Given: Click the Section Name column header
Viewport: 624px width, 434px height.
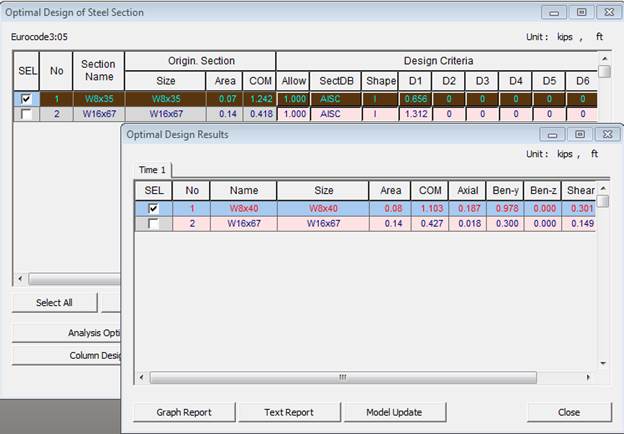Looking at the screenshot, I should click(x=98, y=71).
